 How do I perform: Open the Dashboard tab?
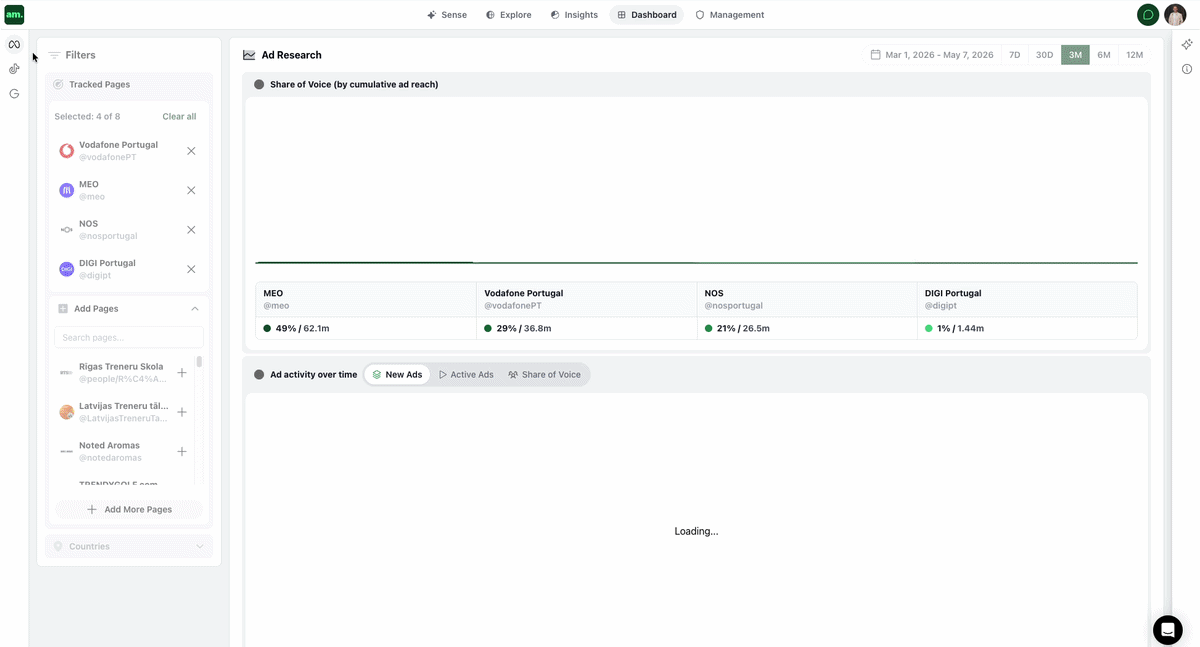647,15
